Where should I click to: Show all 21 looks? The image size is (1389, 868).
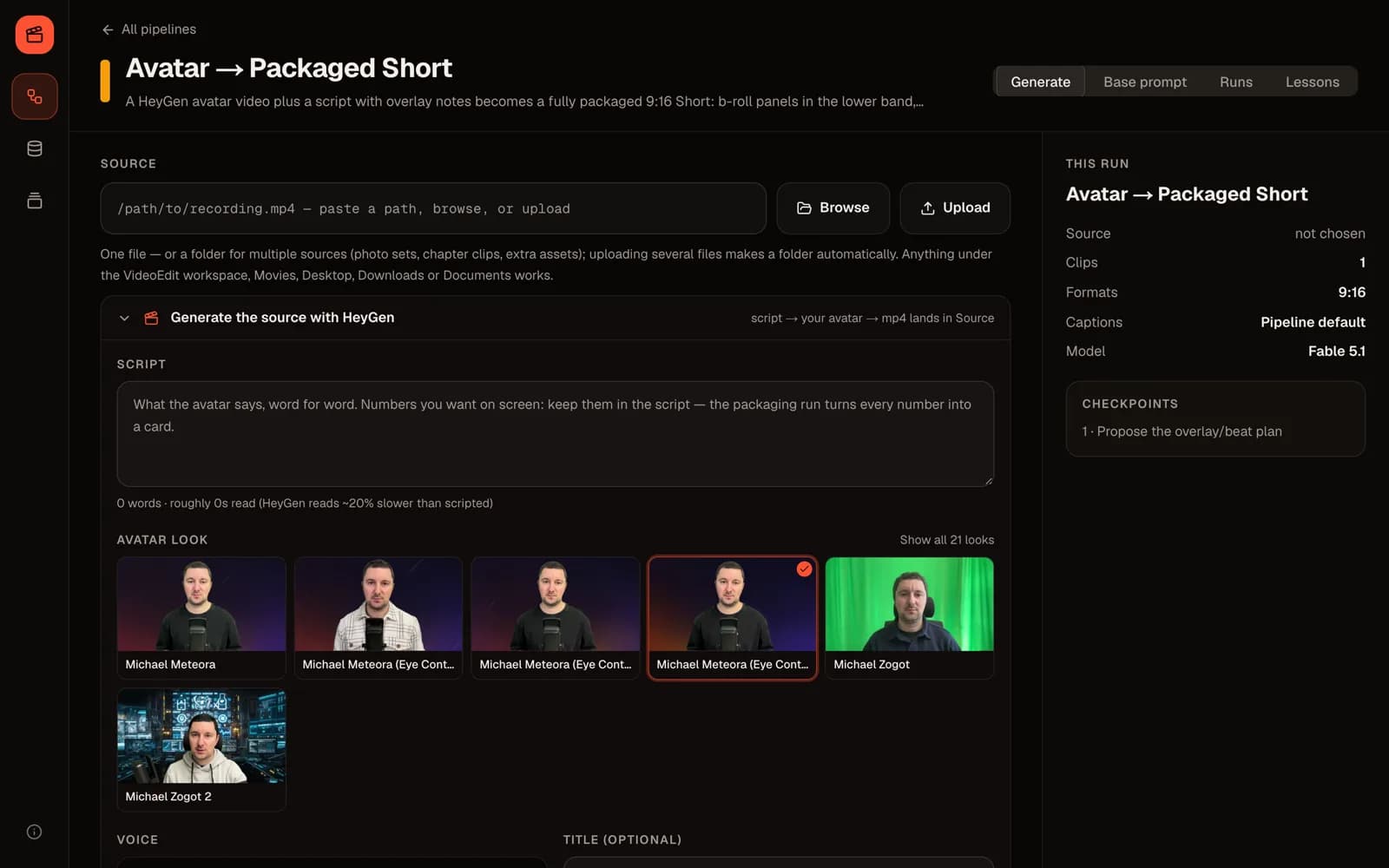946,540
